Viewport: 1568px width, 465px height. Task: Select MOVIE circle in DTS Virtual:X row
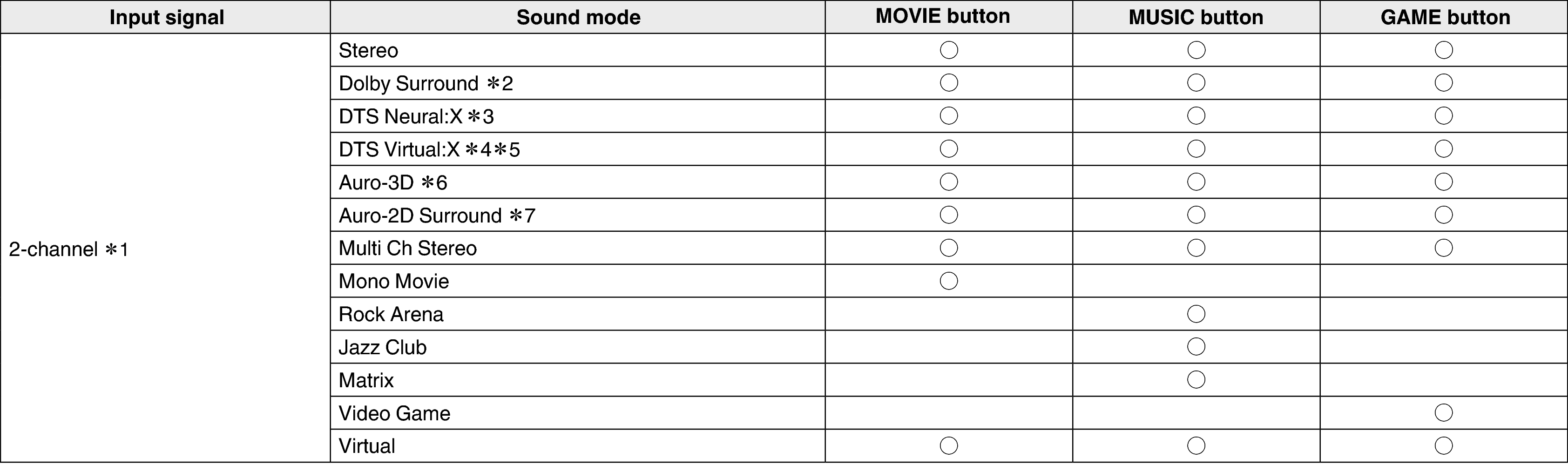pyautogui.click(x=948, y=148)
